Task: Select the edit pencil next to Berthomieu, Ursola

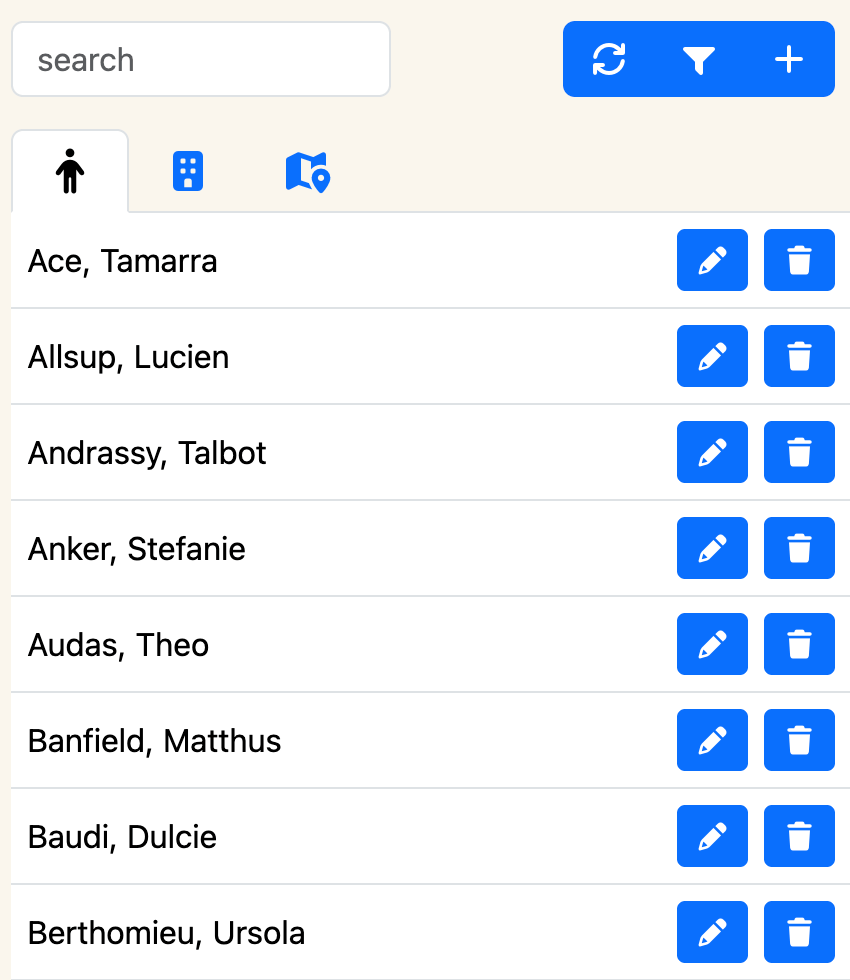Action: coord(712,932)
